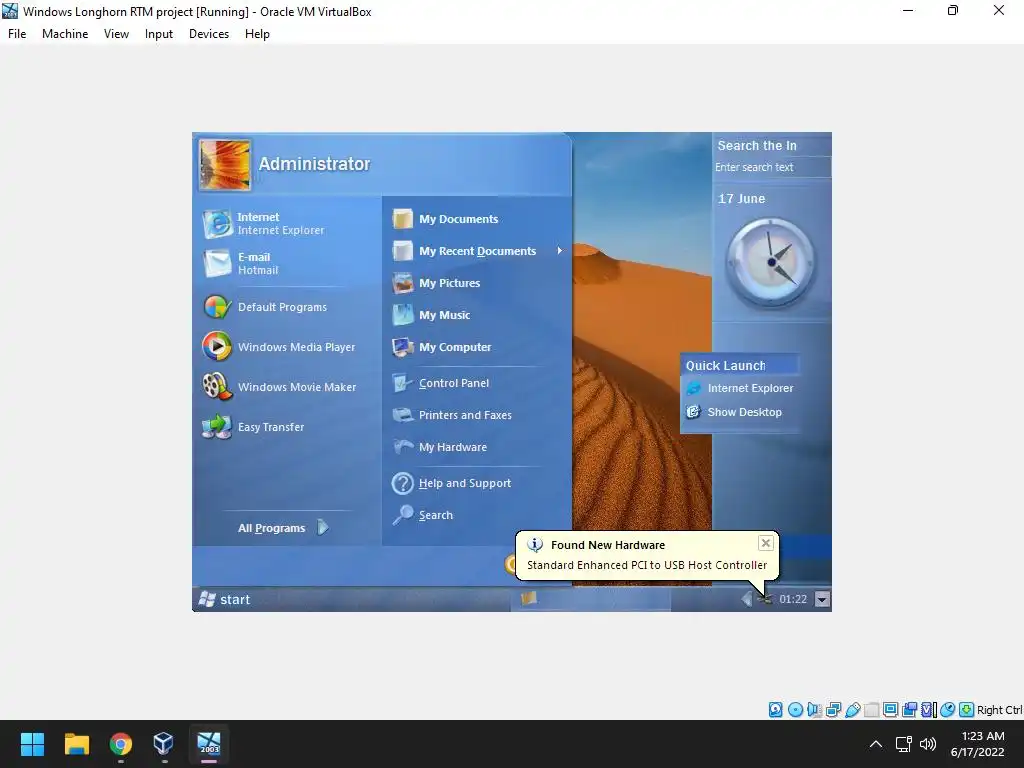Click the host network tray icon
This screenshot has width=1024, height=768.
click(904, 744)
